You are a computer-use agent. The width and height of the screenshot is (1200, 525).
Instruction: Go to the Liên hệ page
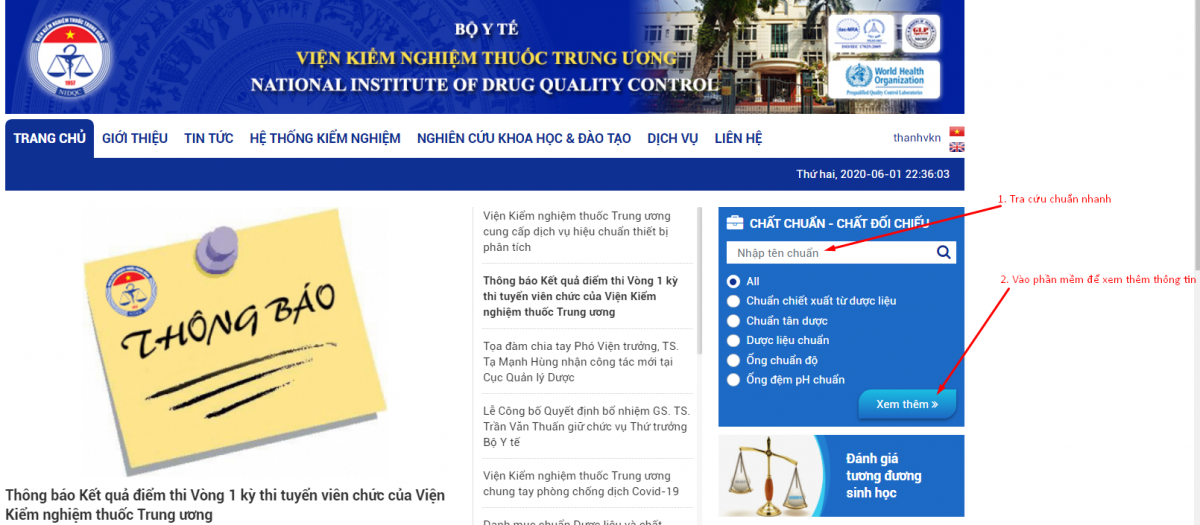pyautogui.click(x=739, y=139)
